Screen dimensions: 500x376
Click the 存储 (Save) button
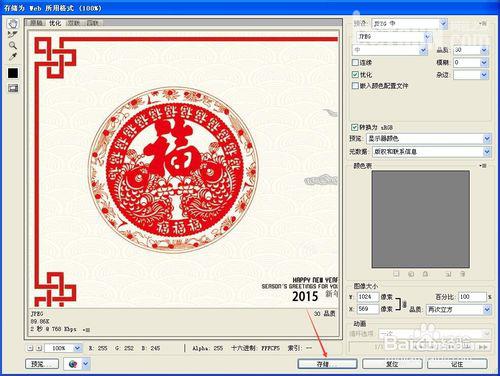(327, 364)
